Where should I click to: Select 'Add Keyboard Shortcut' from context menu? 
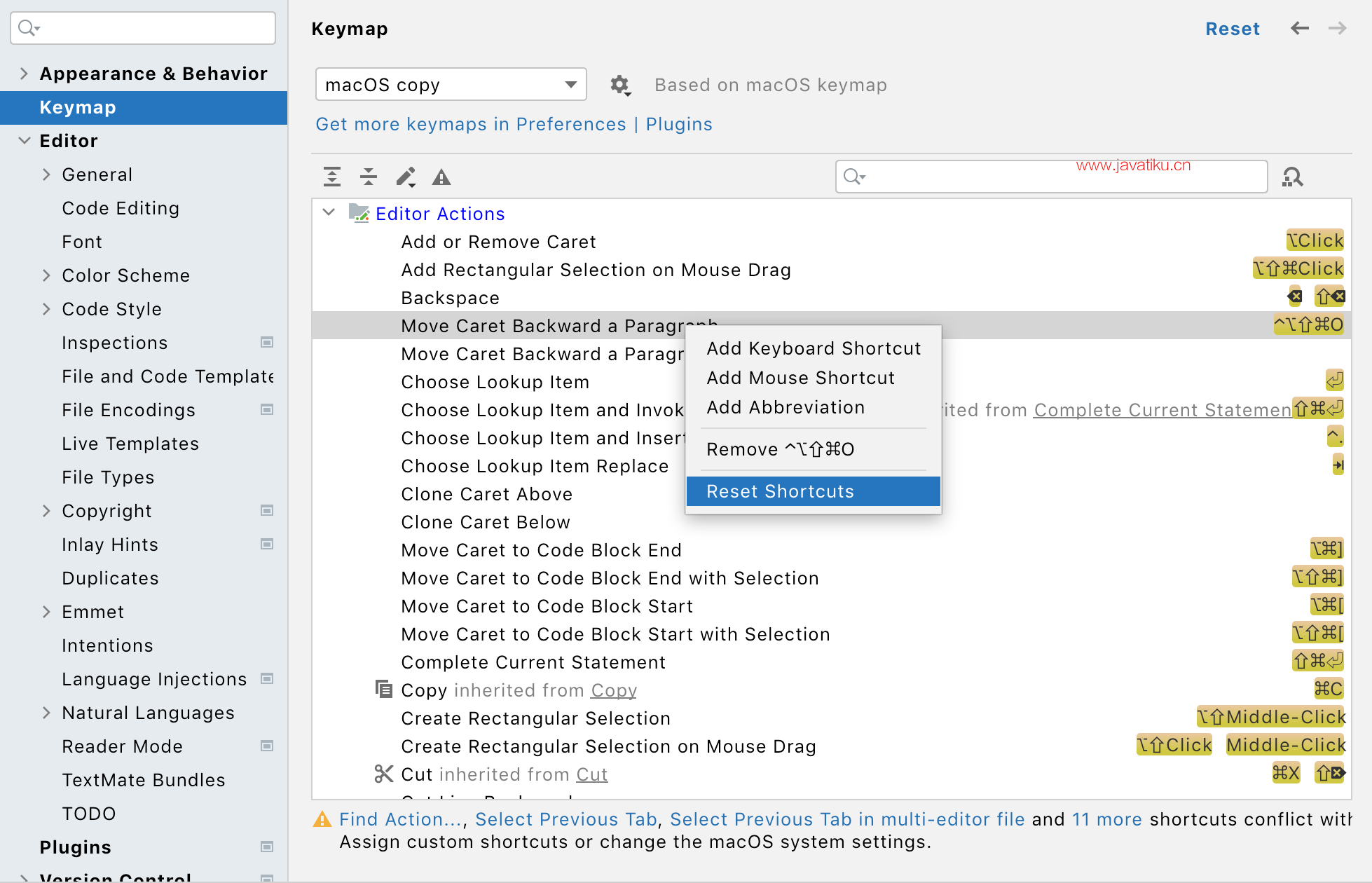[812, 349]
